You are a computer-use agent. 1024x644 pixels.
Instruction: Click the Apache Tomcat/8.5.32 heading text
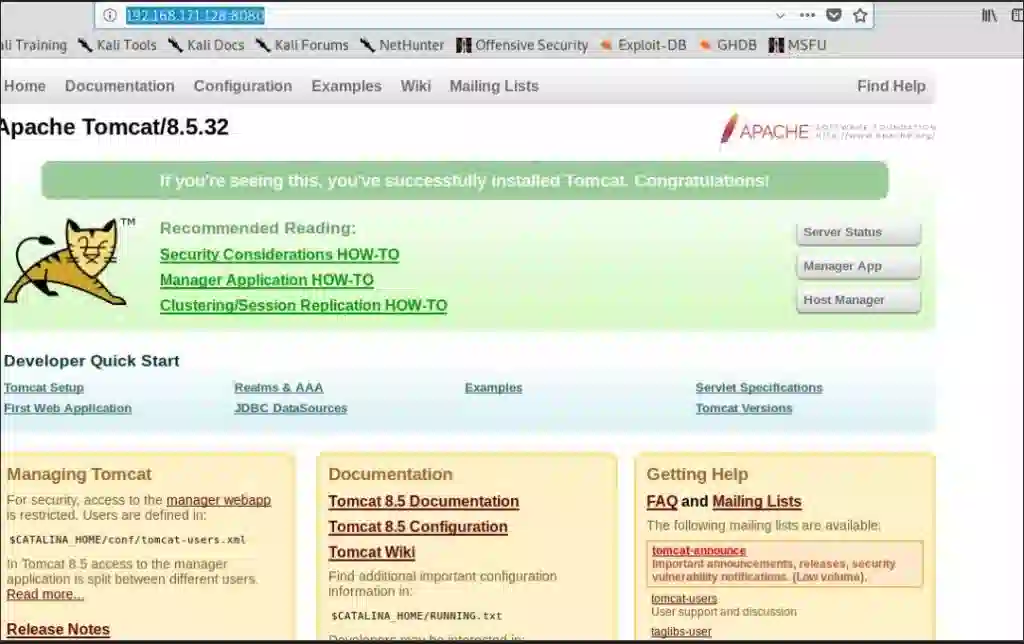coord(114,127)
